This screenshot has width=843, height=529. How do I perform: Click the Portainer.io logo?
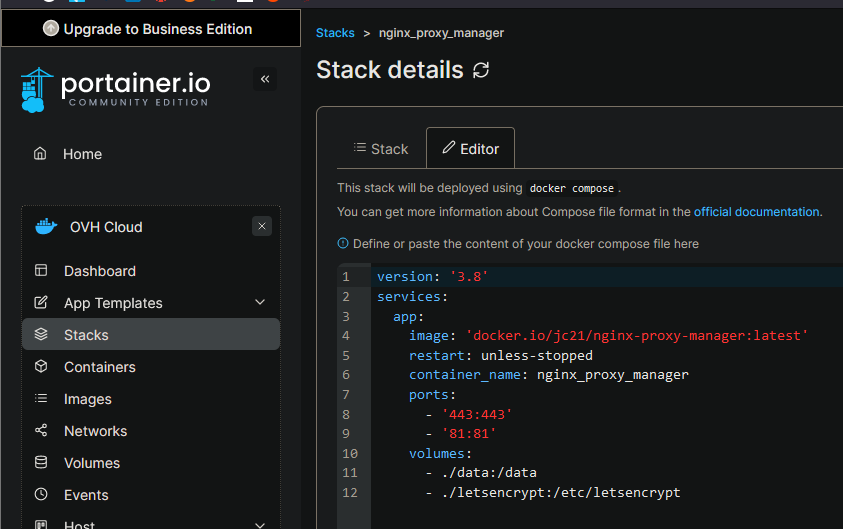[115, 90]
